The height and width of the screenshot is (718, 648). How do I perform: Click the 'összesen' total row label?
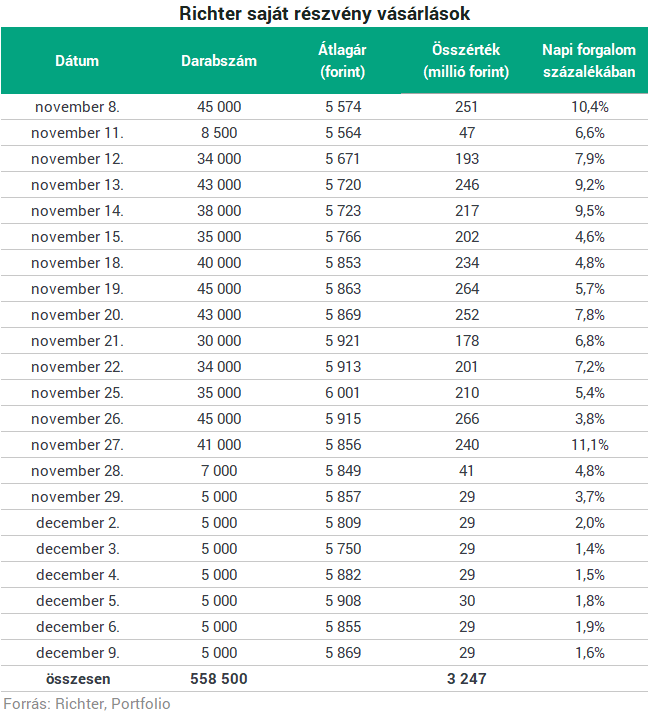(x=78, y=679)
